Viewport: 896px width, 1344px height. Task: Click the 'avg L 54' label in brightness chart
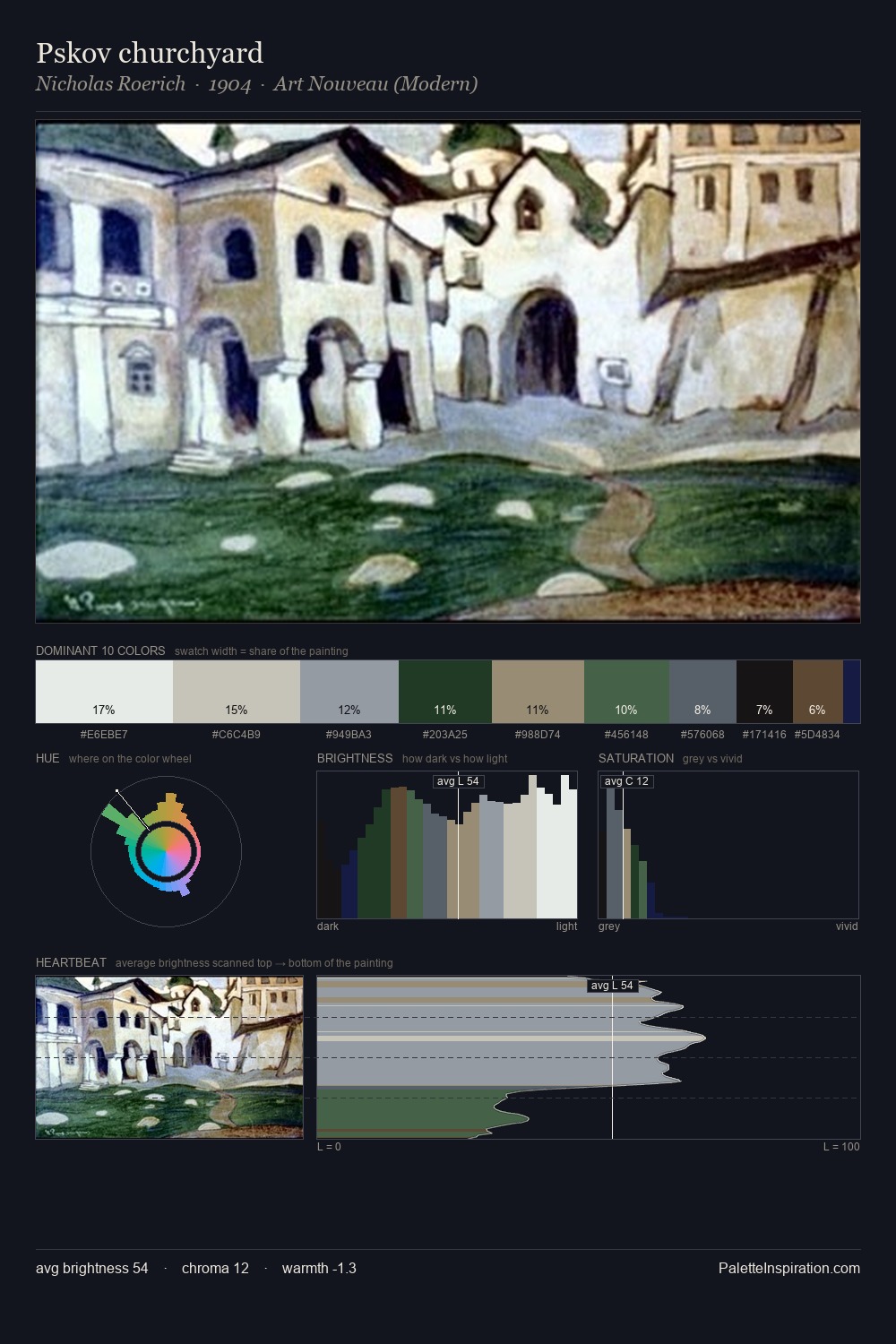point(458,781)
